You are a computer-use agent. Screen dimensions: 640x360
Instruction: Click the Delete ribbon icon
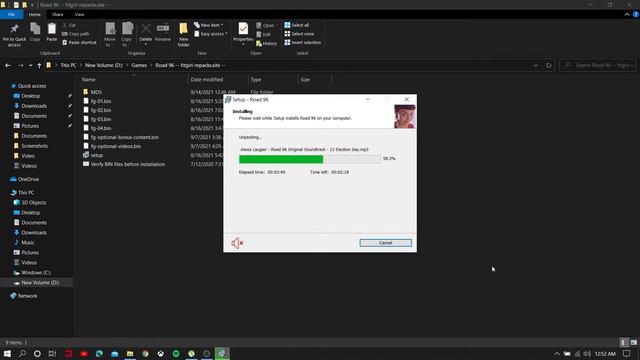(145, 33)
